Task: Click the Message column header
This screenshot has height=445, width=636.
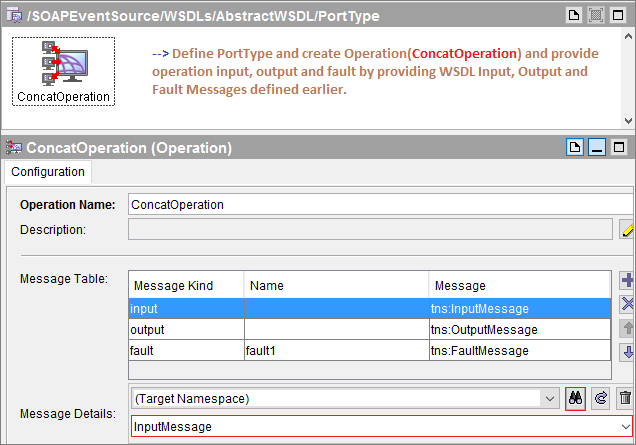Action: (520, 286)
